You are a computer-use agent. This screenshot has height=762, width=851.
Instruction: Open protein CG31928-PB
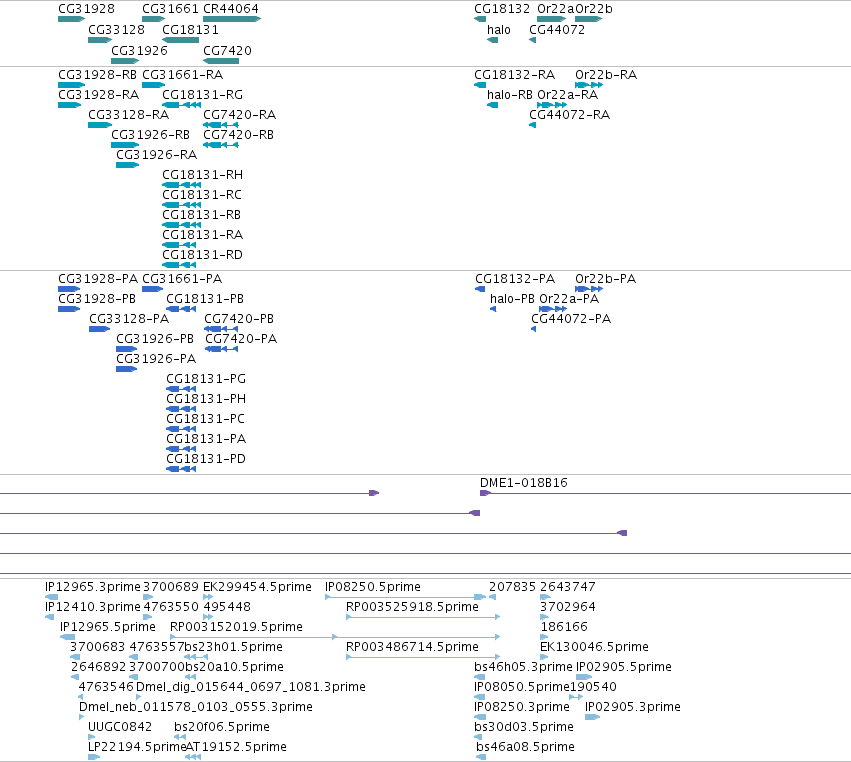pyautogui.click(x=97, y=299)
